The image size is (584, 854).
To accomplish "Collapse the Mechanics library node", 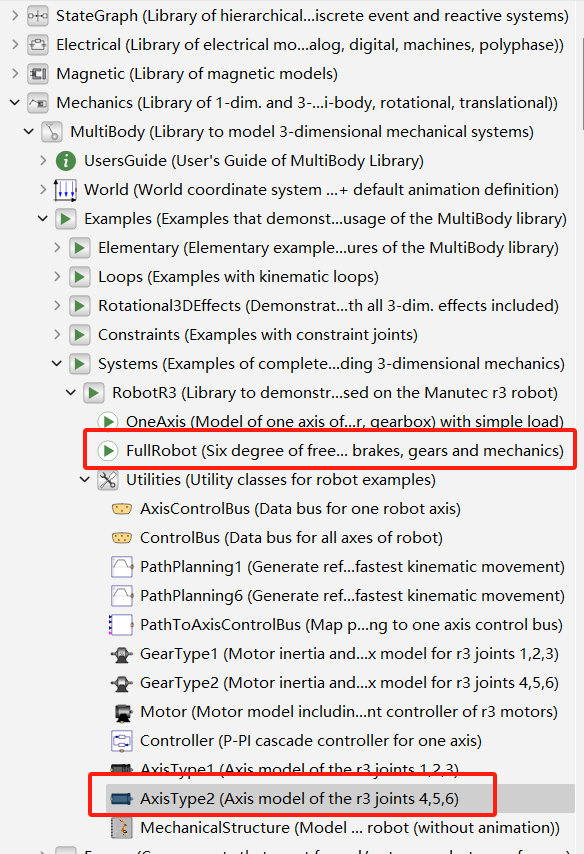I will click(15, 102).
